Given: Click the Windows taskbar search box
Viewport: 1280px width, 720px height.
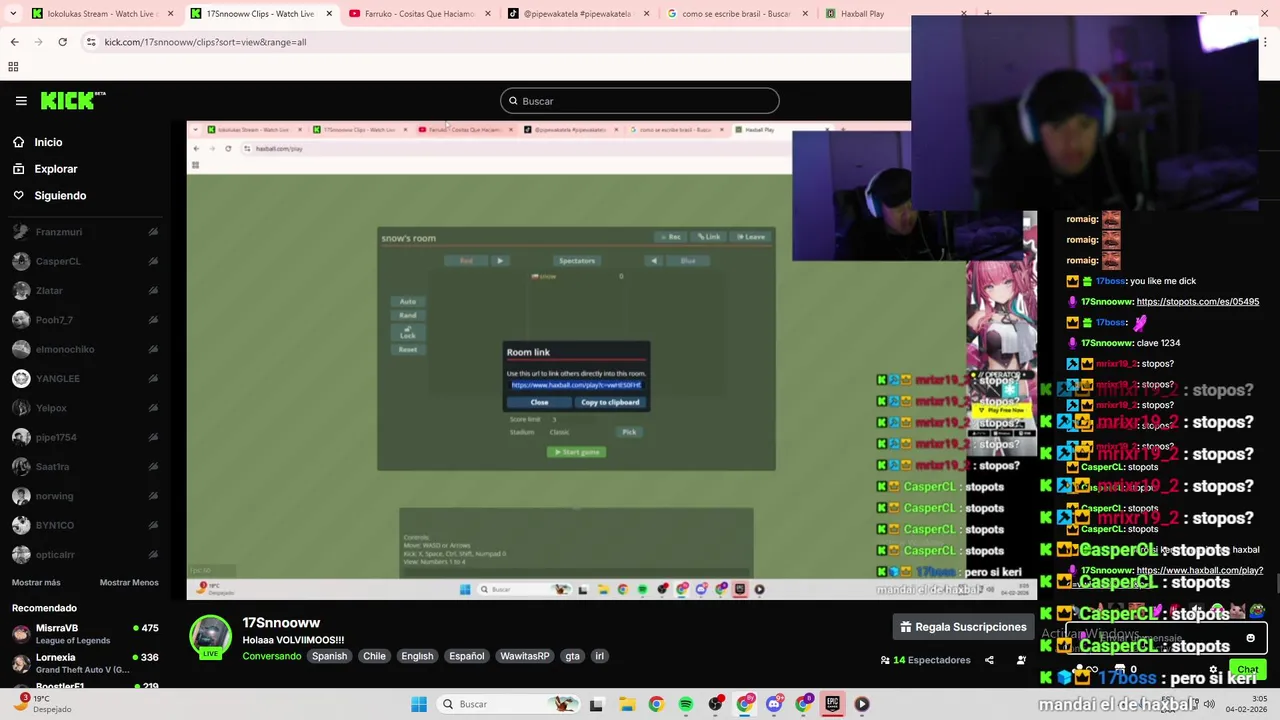Looking at the screenshot, I should 510,704.
